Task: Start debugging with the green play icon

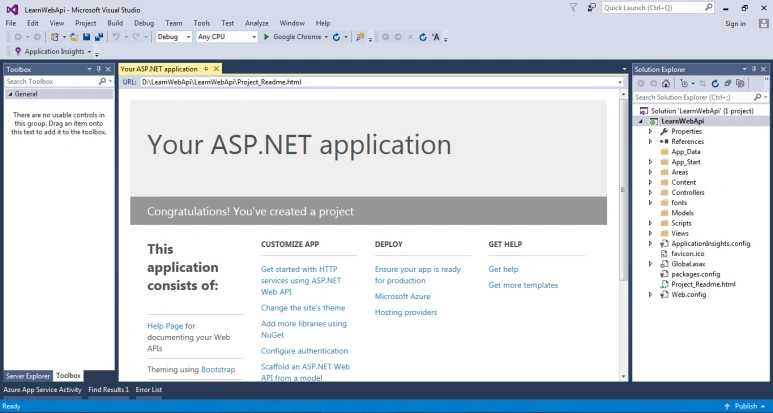Action: pos(266,37)
